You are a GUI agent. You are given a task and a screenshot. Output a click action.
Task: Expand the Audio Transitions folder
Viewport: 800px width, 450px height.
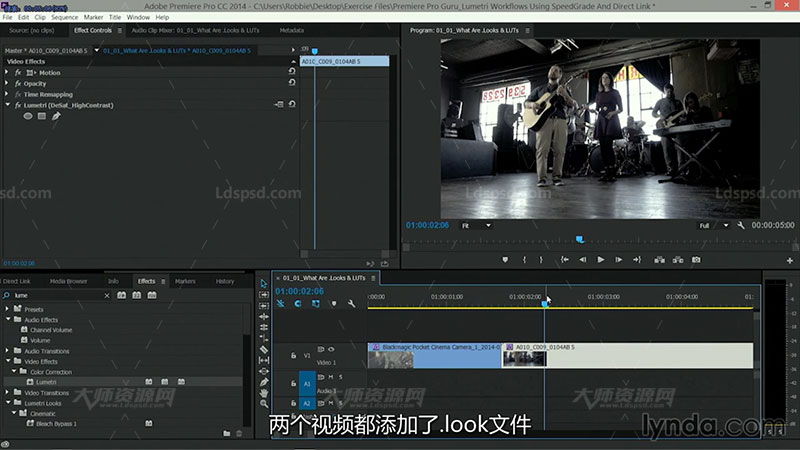coord(7,351)
